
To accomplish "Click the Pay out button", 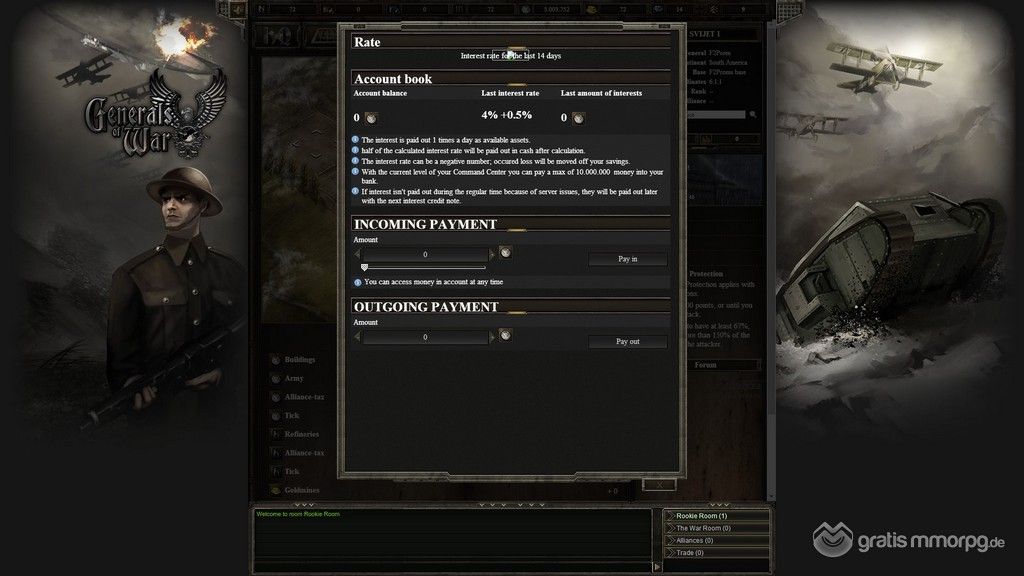I will click(x=628, y=342).
